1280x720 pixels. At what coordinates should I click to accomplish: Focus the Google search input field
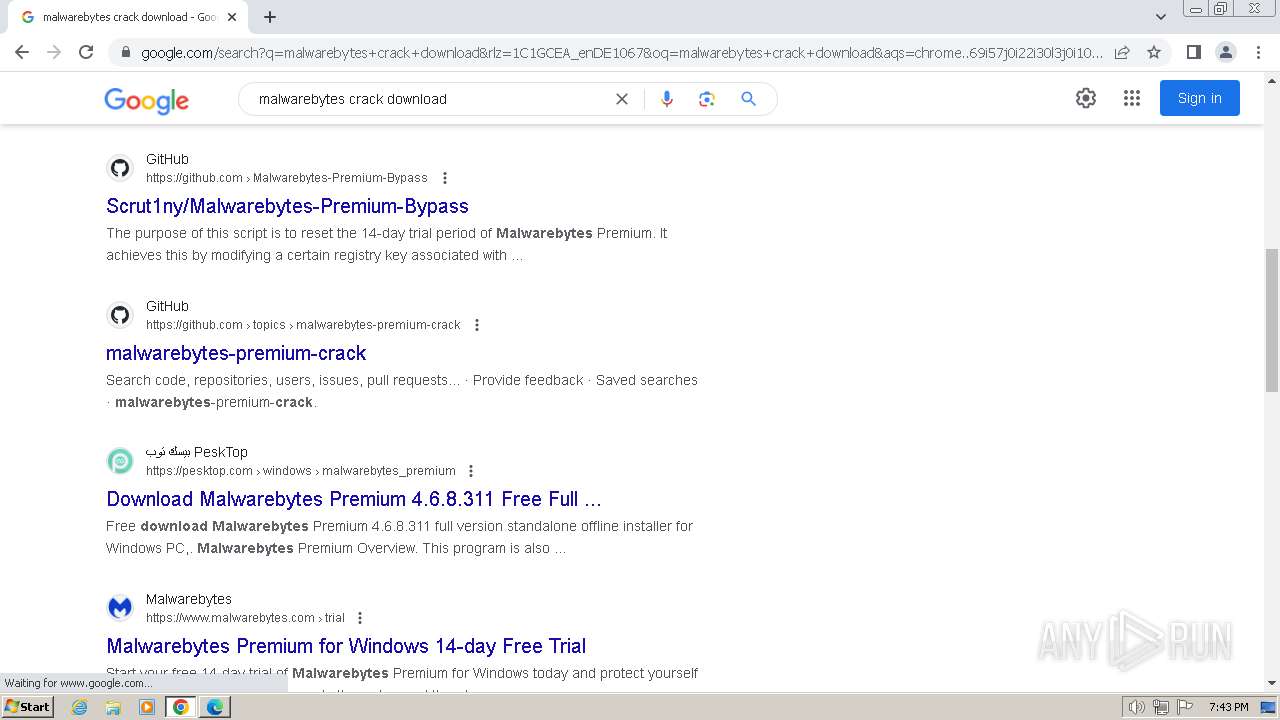coord(430,99)
